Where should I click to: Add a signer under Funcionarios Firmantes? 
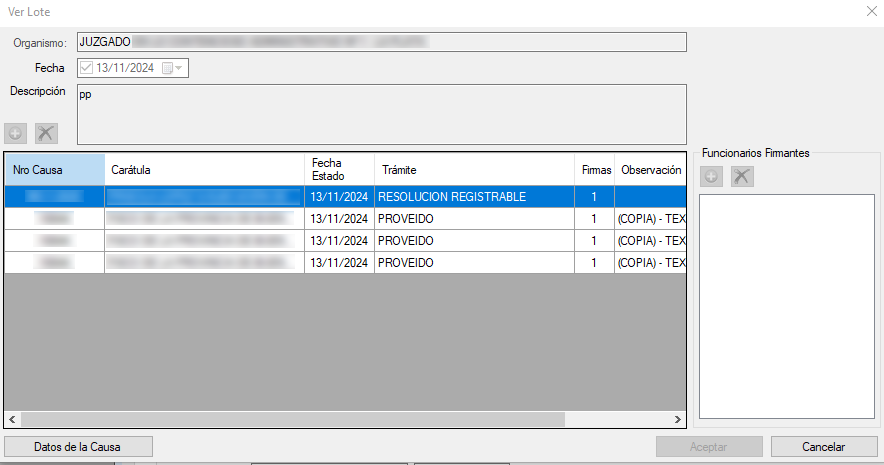711,177
